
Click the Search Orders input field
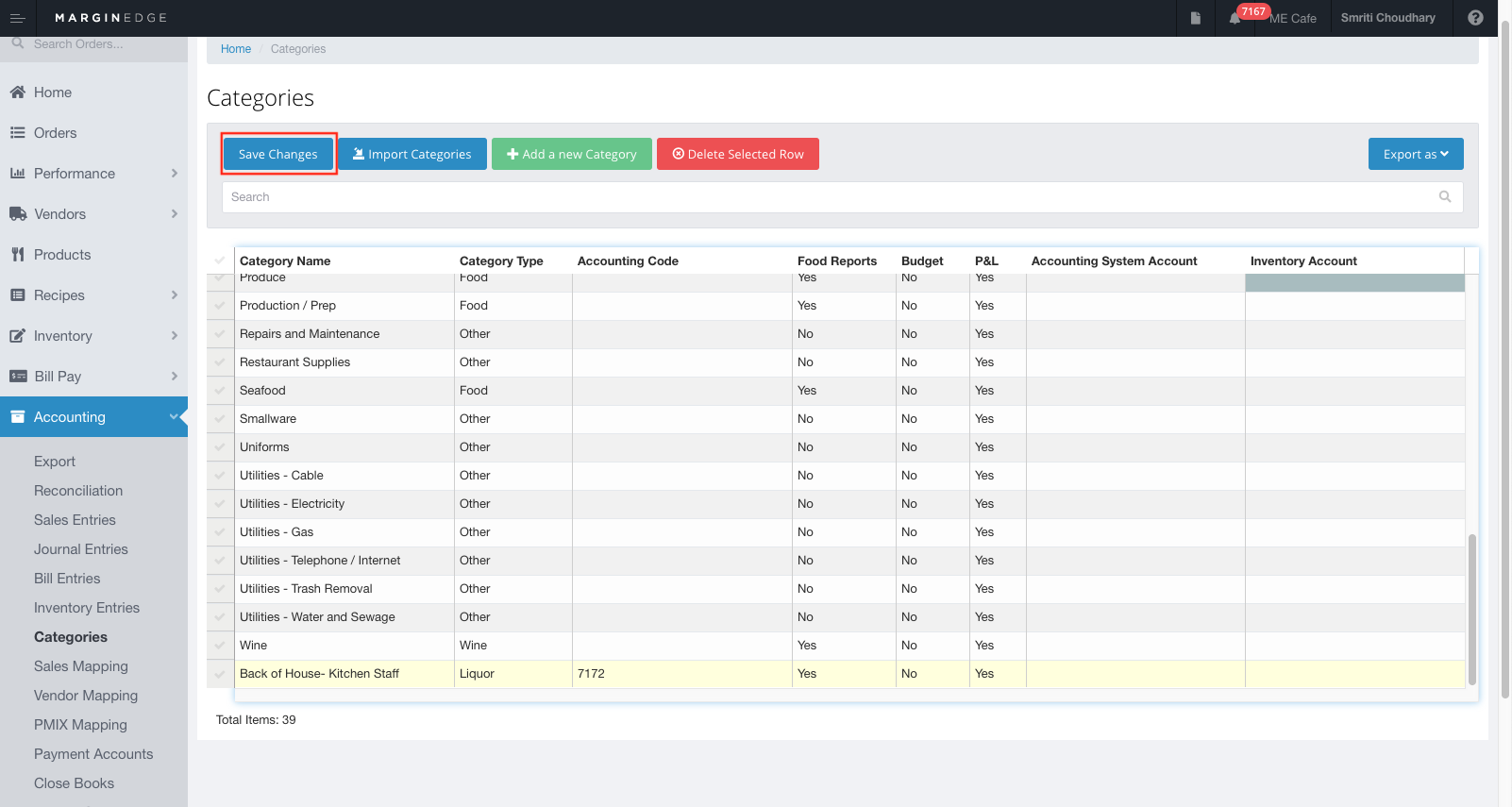(x=94, y=43)
